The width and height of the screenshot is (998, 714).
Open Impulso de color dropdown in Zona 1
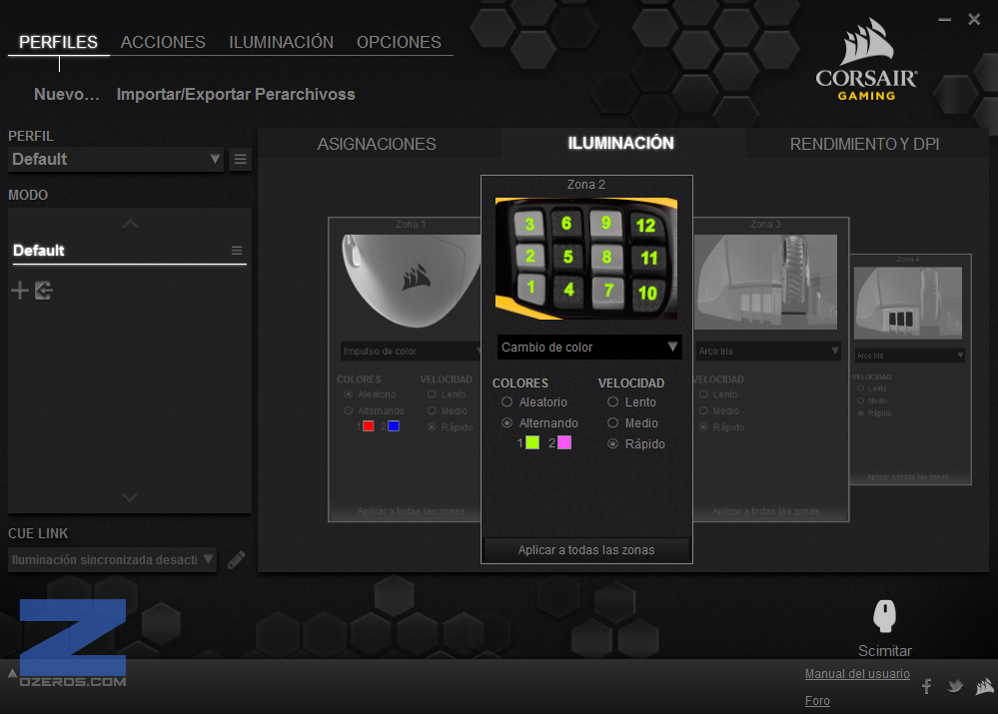411,351
